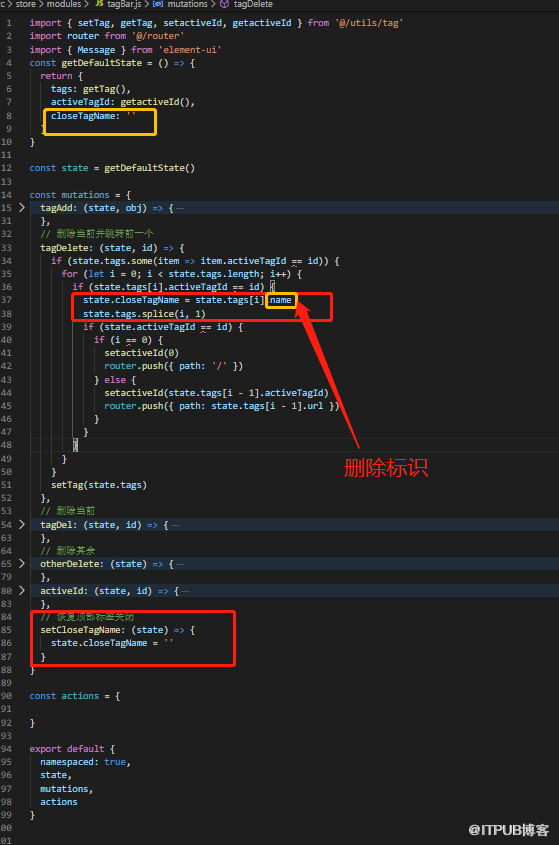Click line number 85 in the gutter
The width and height of the screenshot is (559, 845).
[x=6, y=630]
